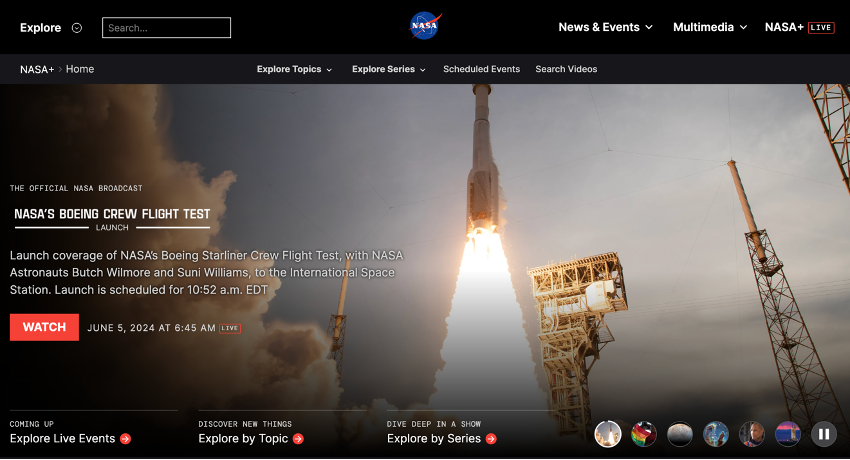Click the NASA+ breadcrumb link
Screen dimensions: 850x460
click(x=37, y=69)
